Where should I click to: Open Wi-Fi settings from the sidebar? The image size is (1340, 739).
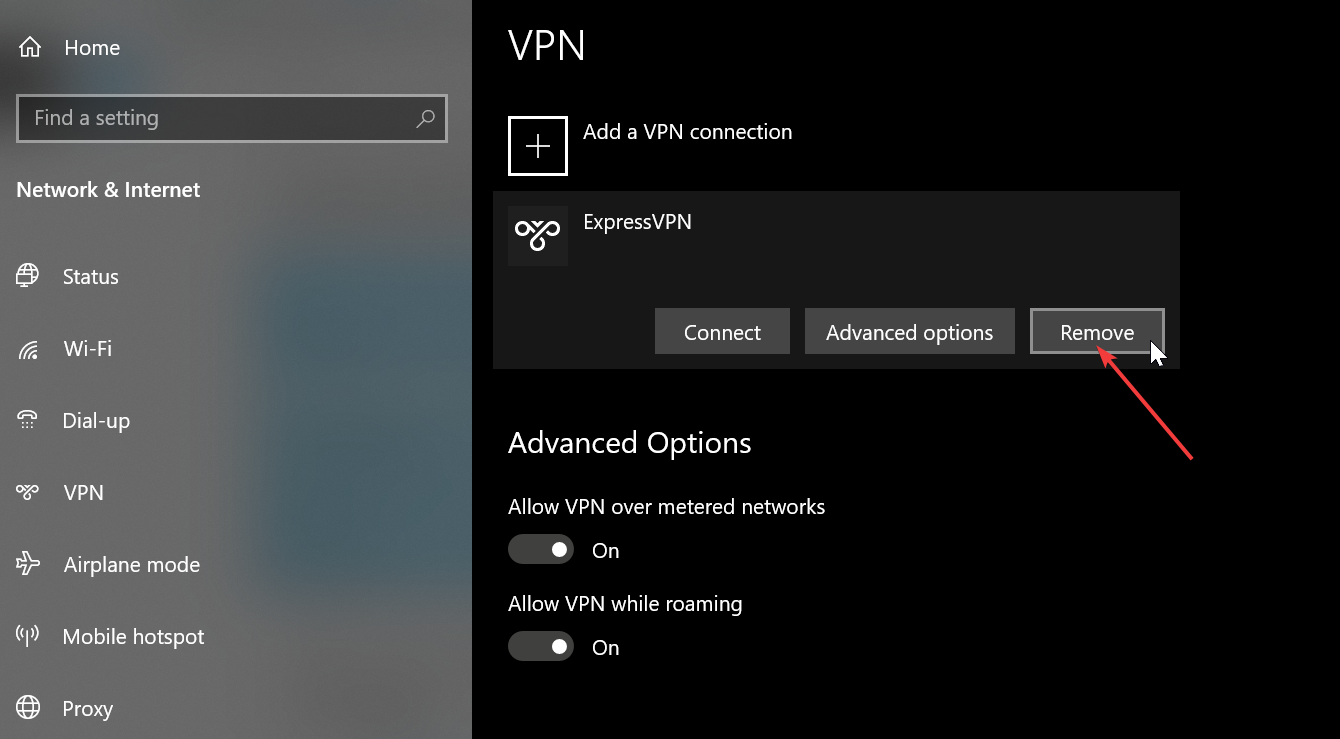point(27,348)
